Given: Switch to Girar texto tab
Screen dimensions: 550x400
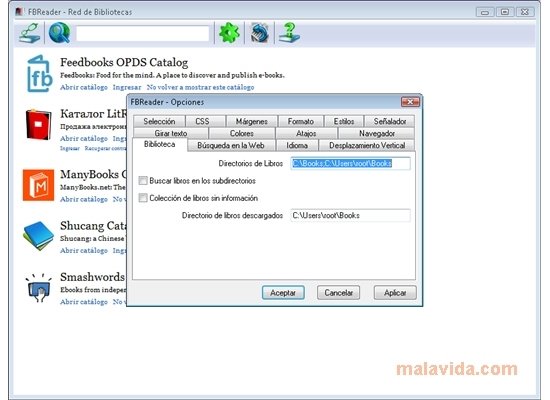Looking at the screenshot, I should pyautogui.click(x=171, y=133).
